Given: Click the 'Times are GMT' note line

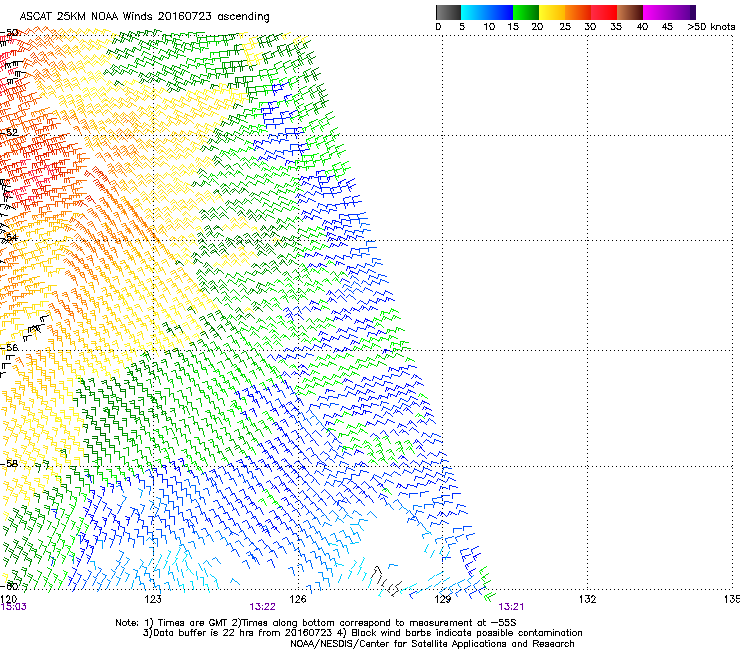Looking at the screenshot, I should [x=316, y=623].
